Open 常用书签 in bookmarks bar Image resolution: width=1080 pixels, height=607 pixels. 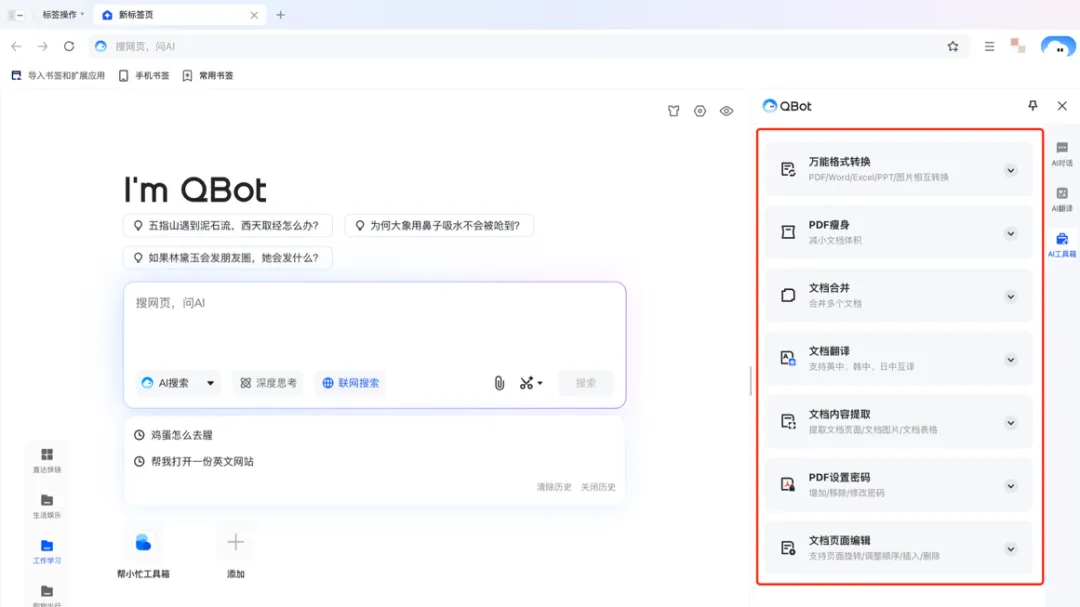[208, 76]
